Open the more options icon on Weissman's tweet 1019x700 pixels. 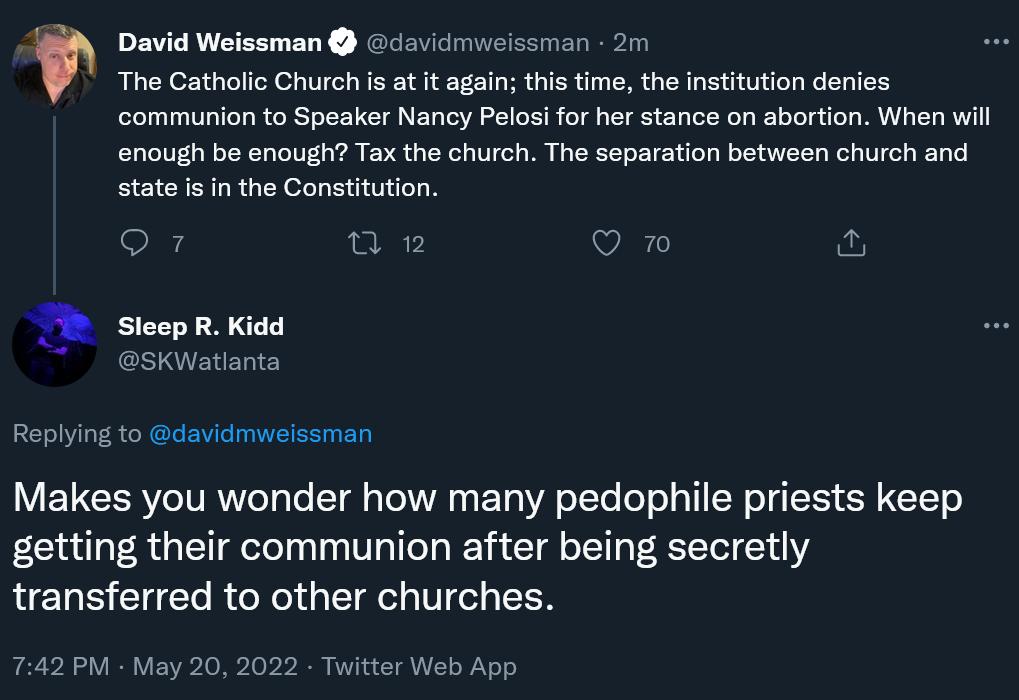click(x=995, y=40)
